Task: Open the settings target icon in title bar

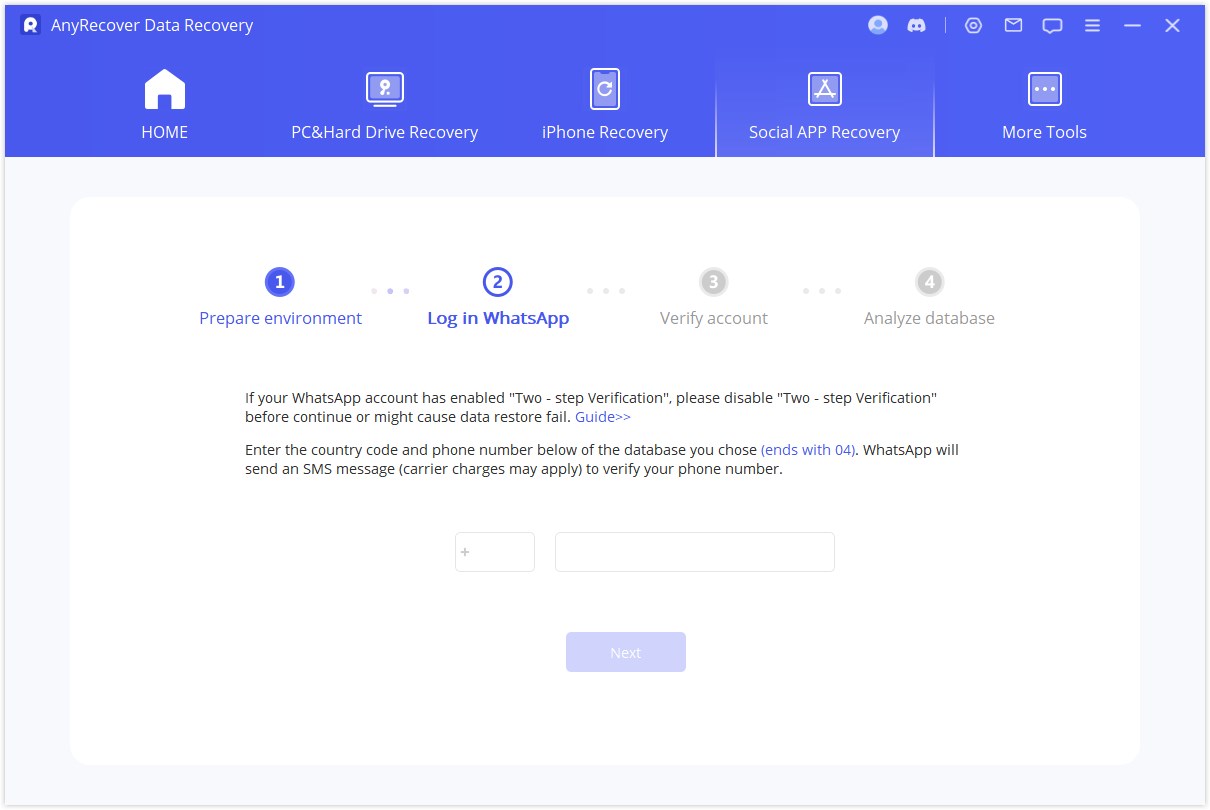Action: tap(973, 26)
